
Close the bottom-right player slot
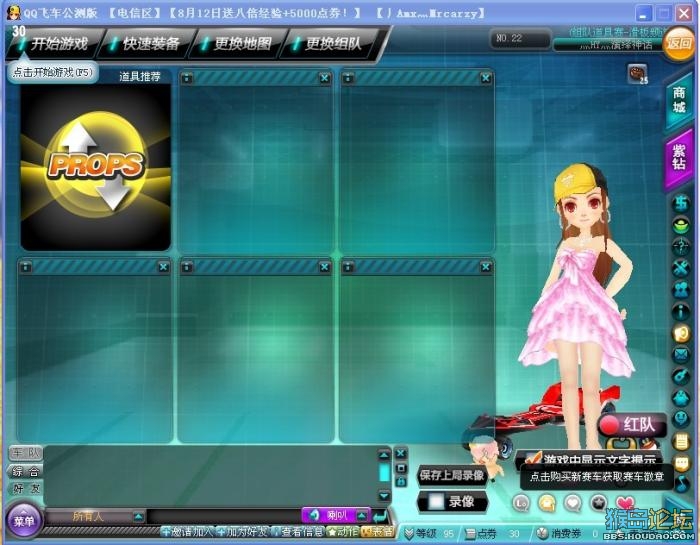coord(486,267)
